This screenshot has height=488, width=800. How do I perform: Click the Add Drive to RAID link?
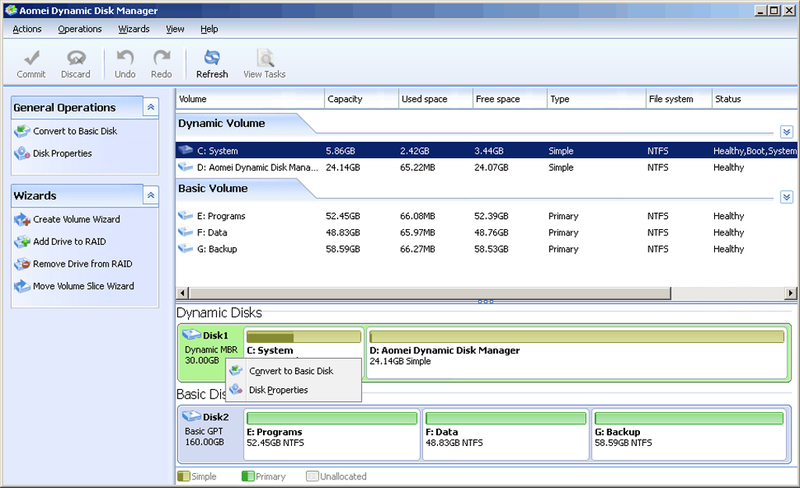click(69, 241)
